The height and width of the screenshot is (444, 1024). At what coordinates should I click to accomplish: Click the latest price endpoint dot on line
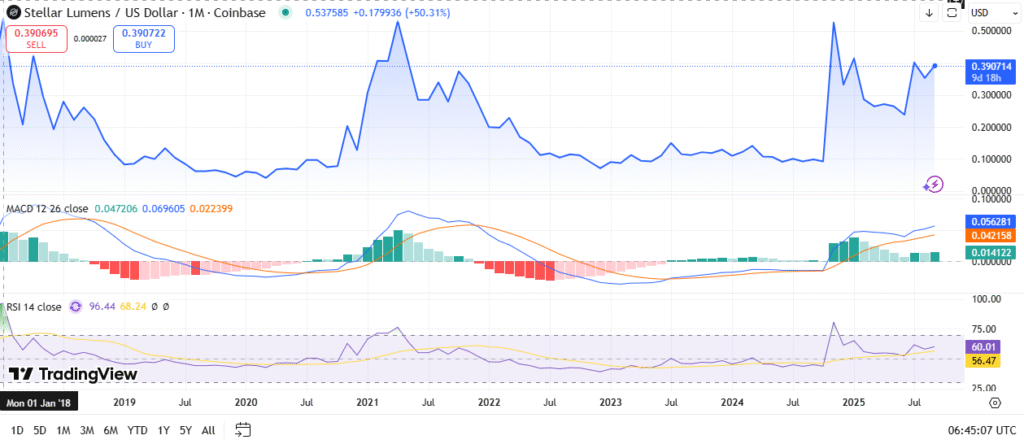[935, 66]
